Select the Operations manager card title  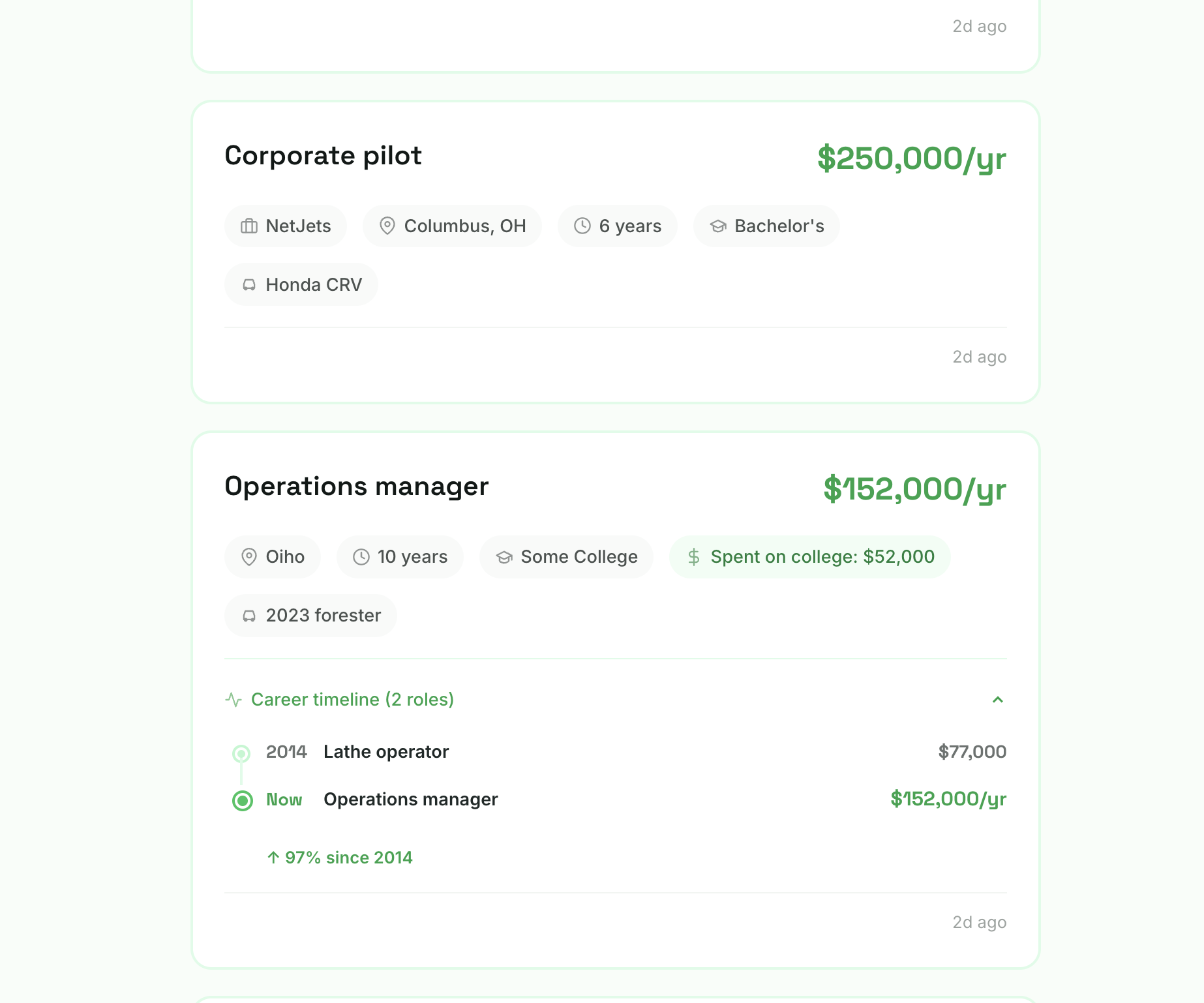(357, 486)
